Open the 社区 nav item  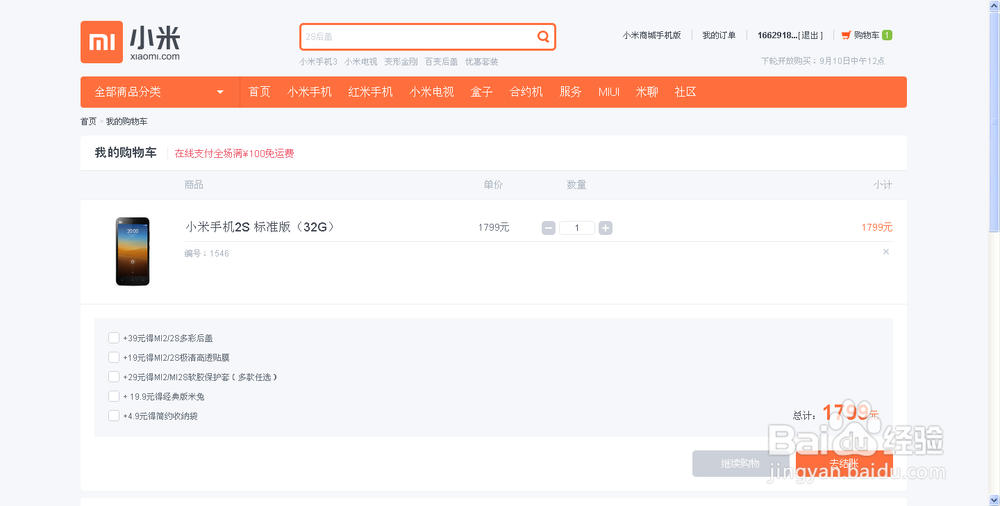tap(686, 92)
